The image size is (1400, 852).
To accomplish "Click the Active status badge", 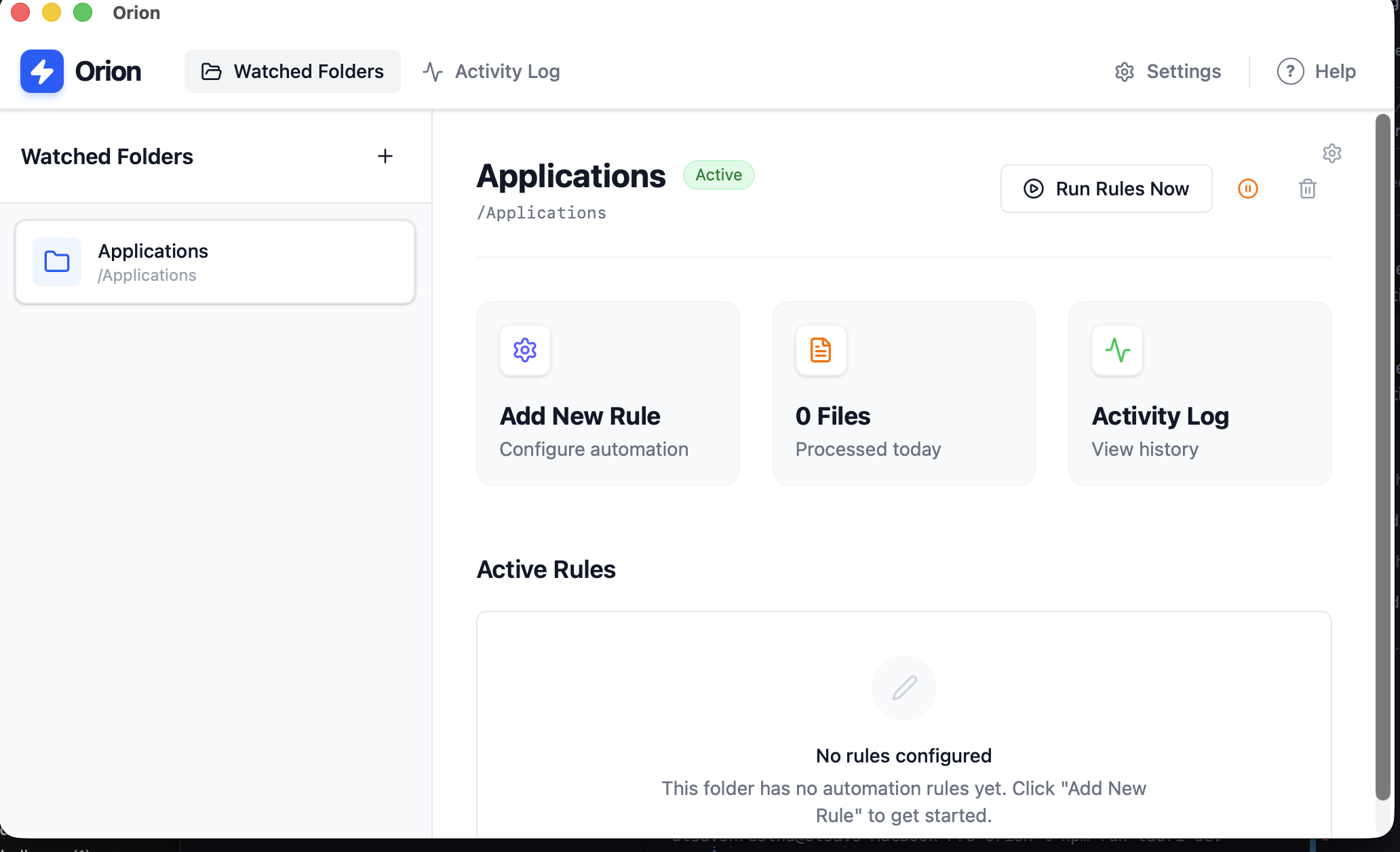I will pyautogui.click(x=718, y=175).
